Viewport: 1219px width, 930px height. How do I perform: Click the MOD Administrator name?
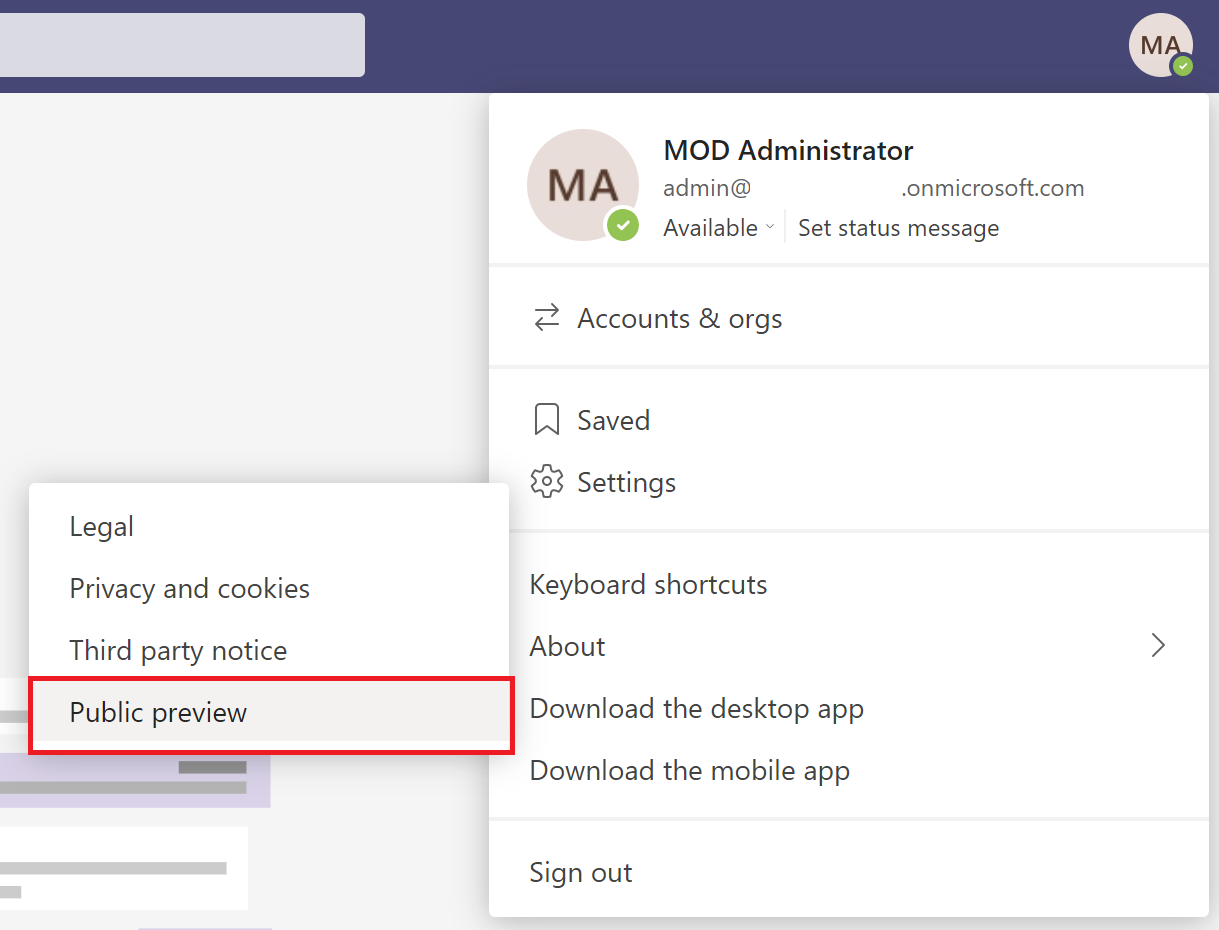point(788,151)
